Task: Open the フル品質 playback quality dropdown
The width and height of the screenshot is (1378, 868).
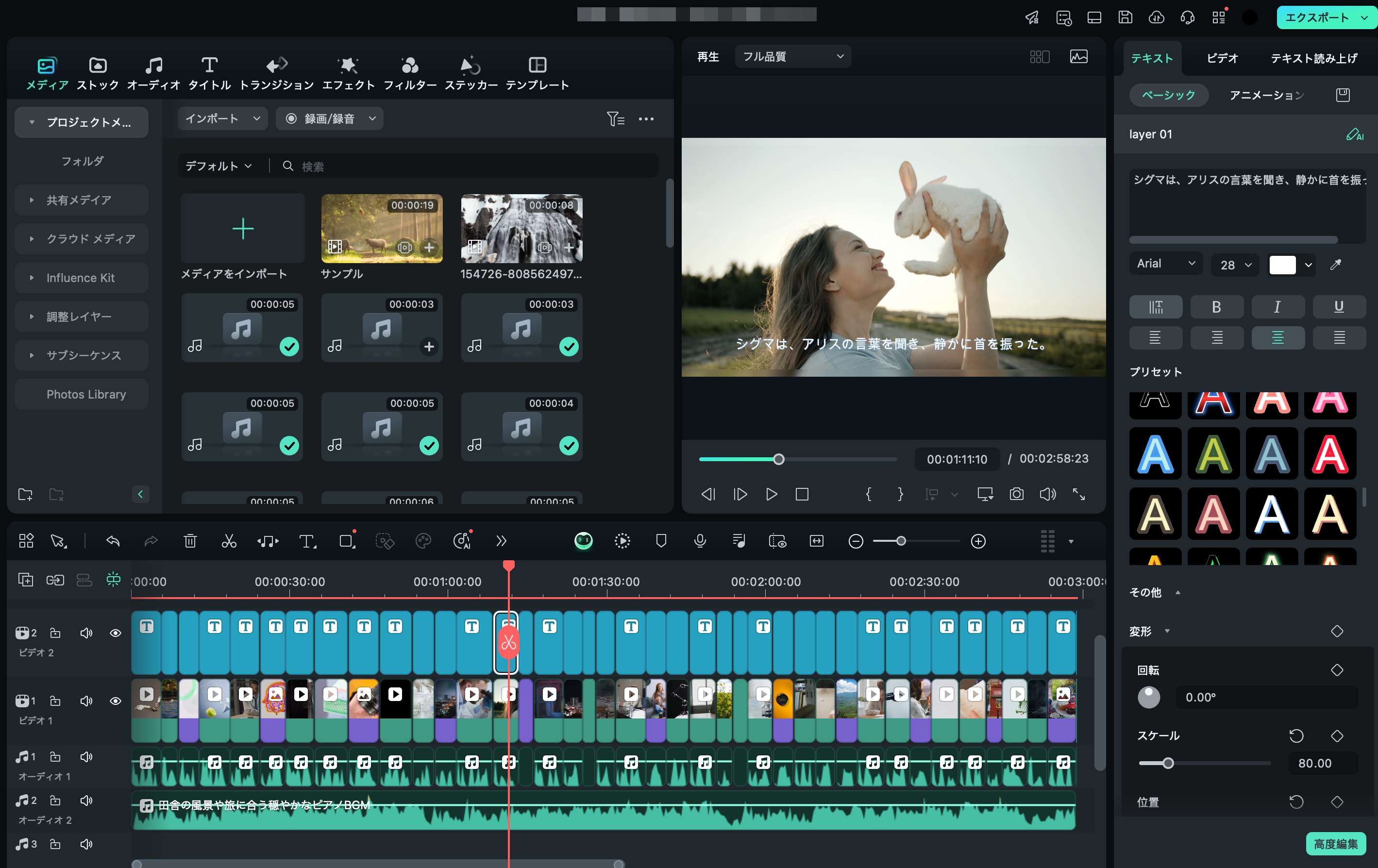Action: coord(792,57)
